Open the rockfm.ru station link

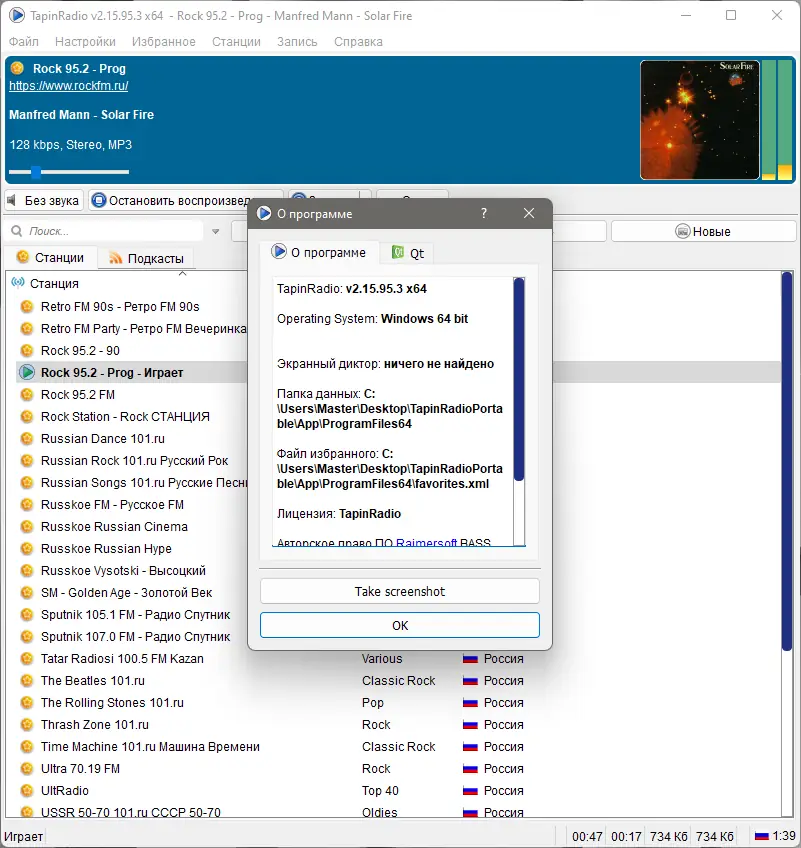(x=69, y=85)
